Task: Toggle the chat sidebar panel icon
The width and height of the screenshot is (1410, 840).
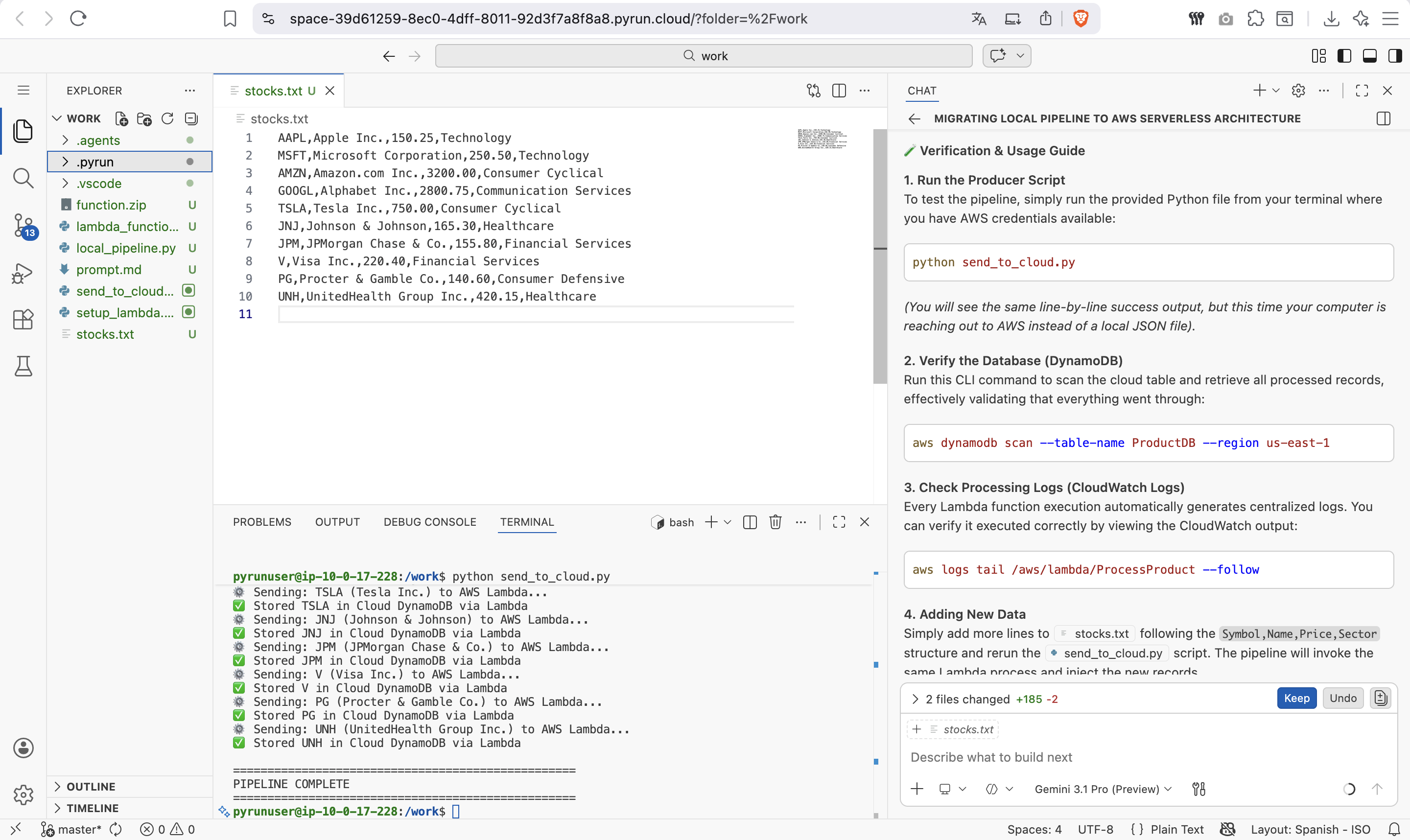Action: (x=1384, y=119)
